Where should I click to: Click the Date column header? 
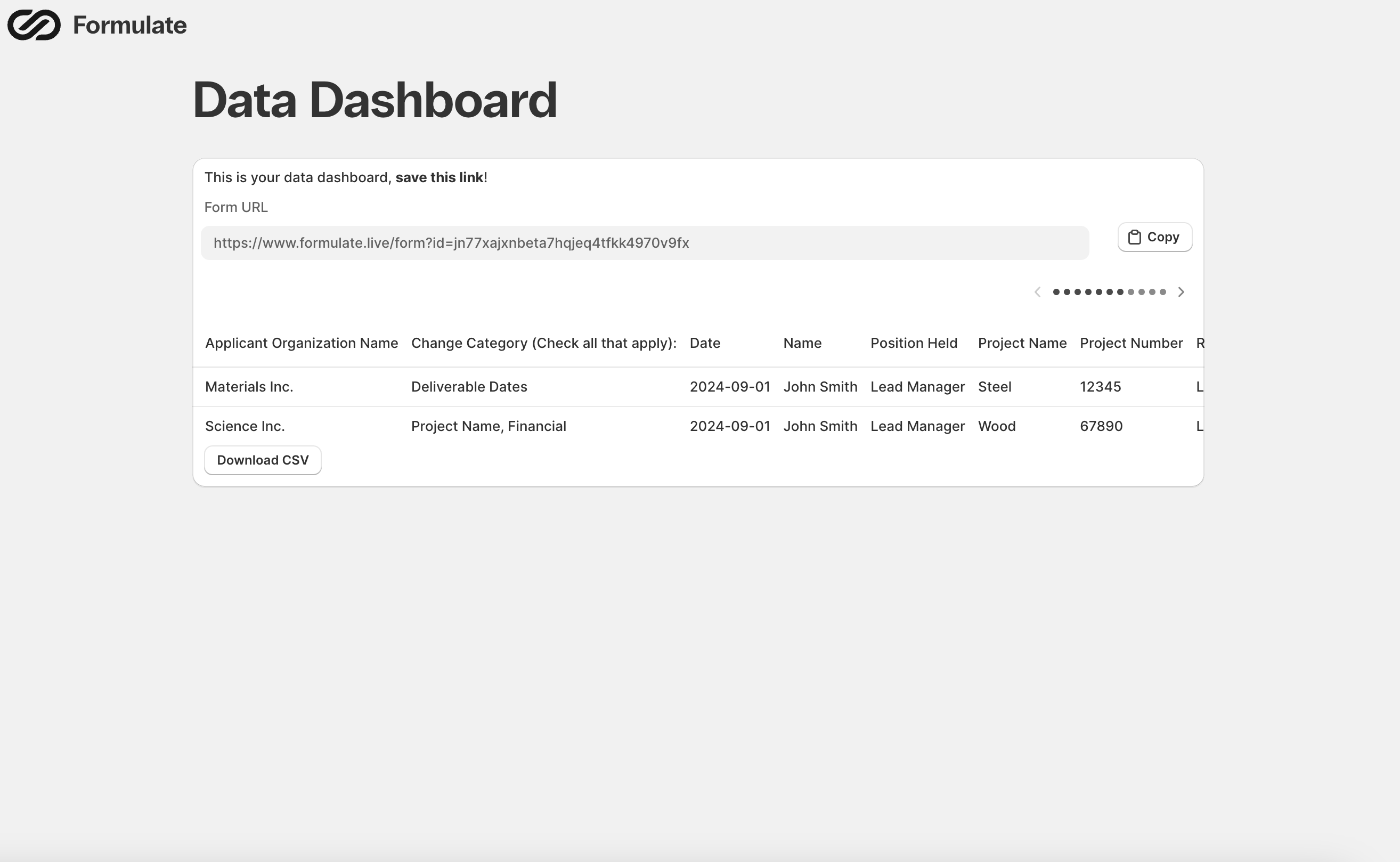point(705,343)
